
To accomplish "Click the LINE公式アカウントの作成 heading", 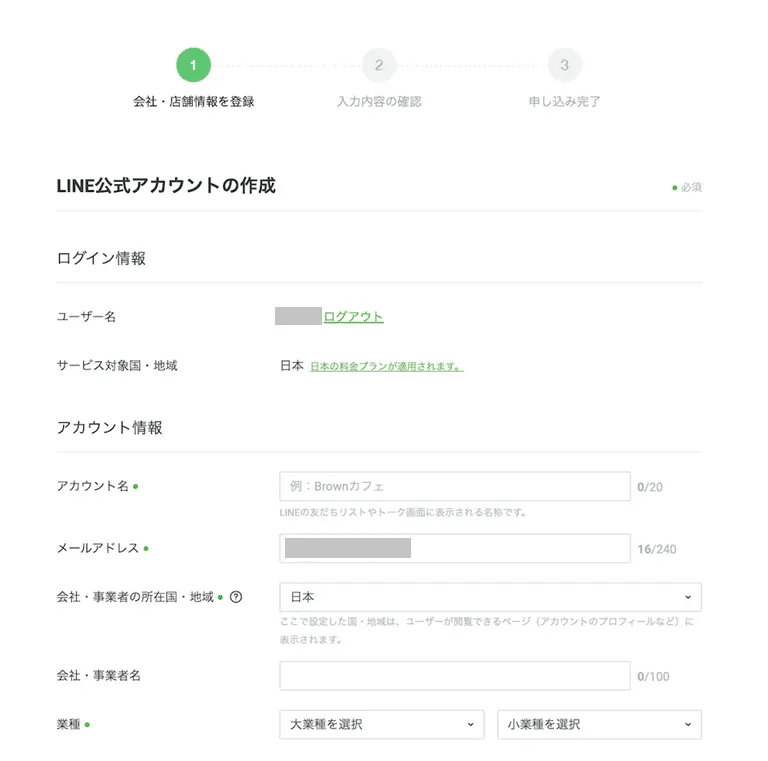I will [165, 186].
